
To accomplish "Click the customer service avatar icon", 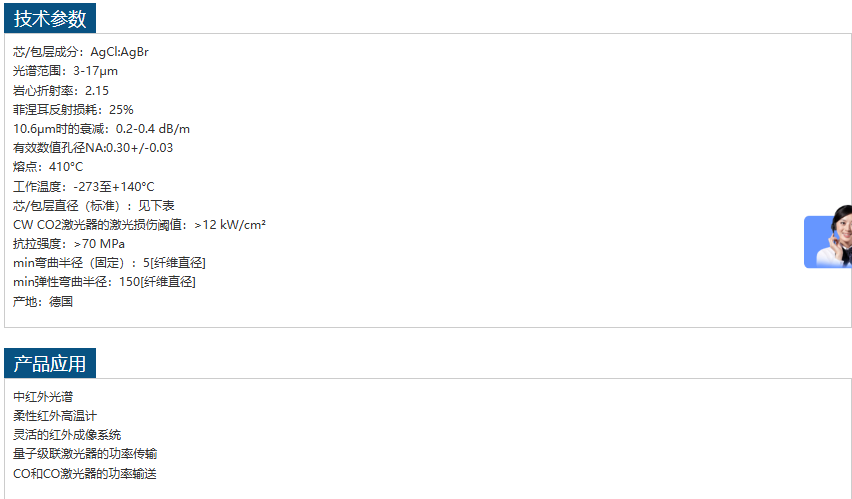I will coord(828,240).
